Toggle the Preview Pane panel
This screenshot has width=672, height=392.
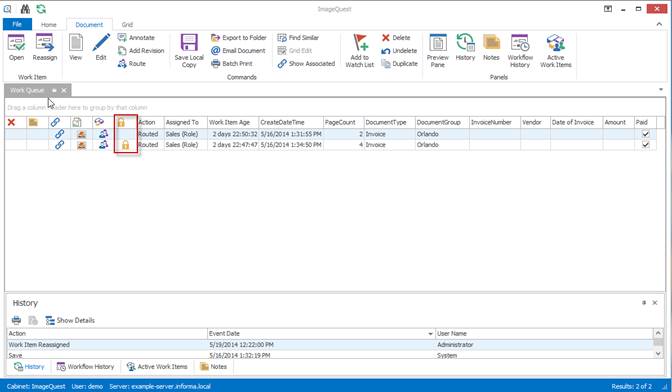click(x=438, y=51)
